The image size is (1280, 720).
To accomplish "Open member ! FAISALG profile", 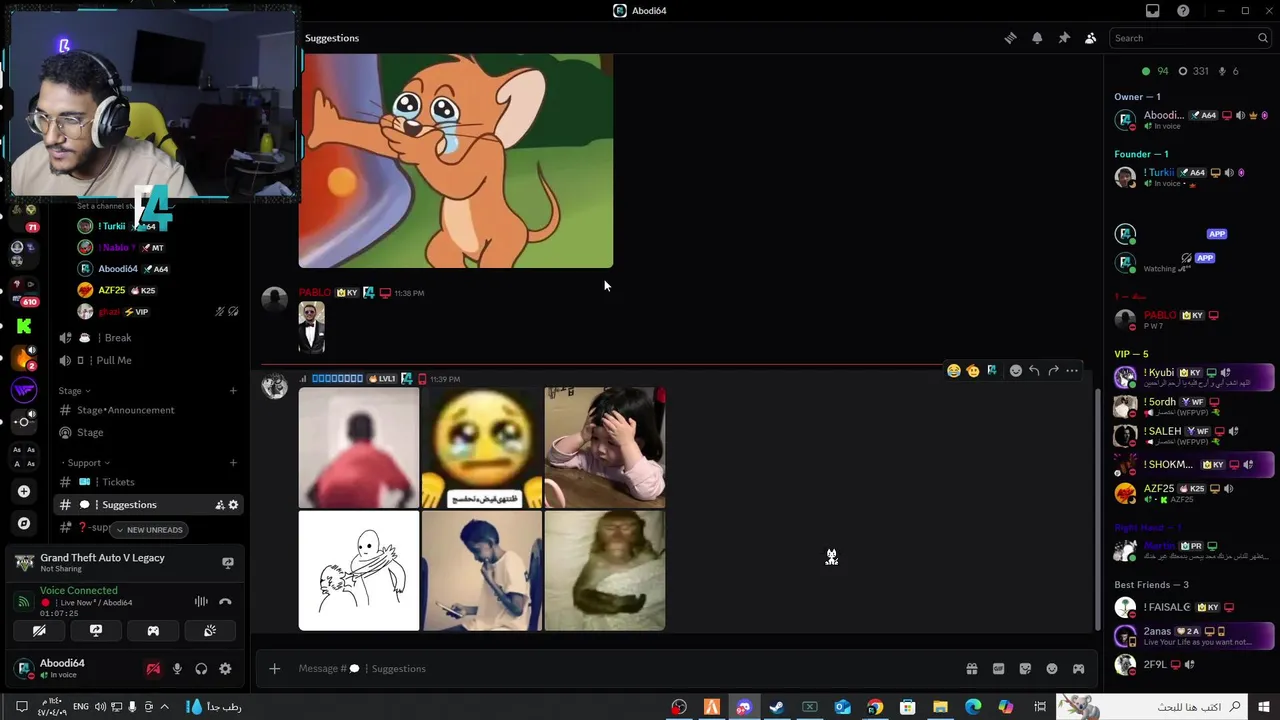I will point(1195,607).
